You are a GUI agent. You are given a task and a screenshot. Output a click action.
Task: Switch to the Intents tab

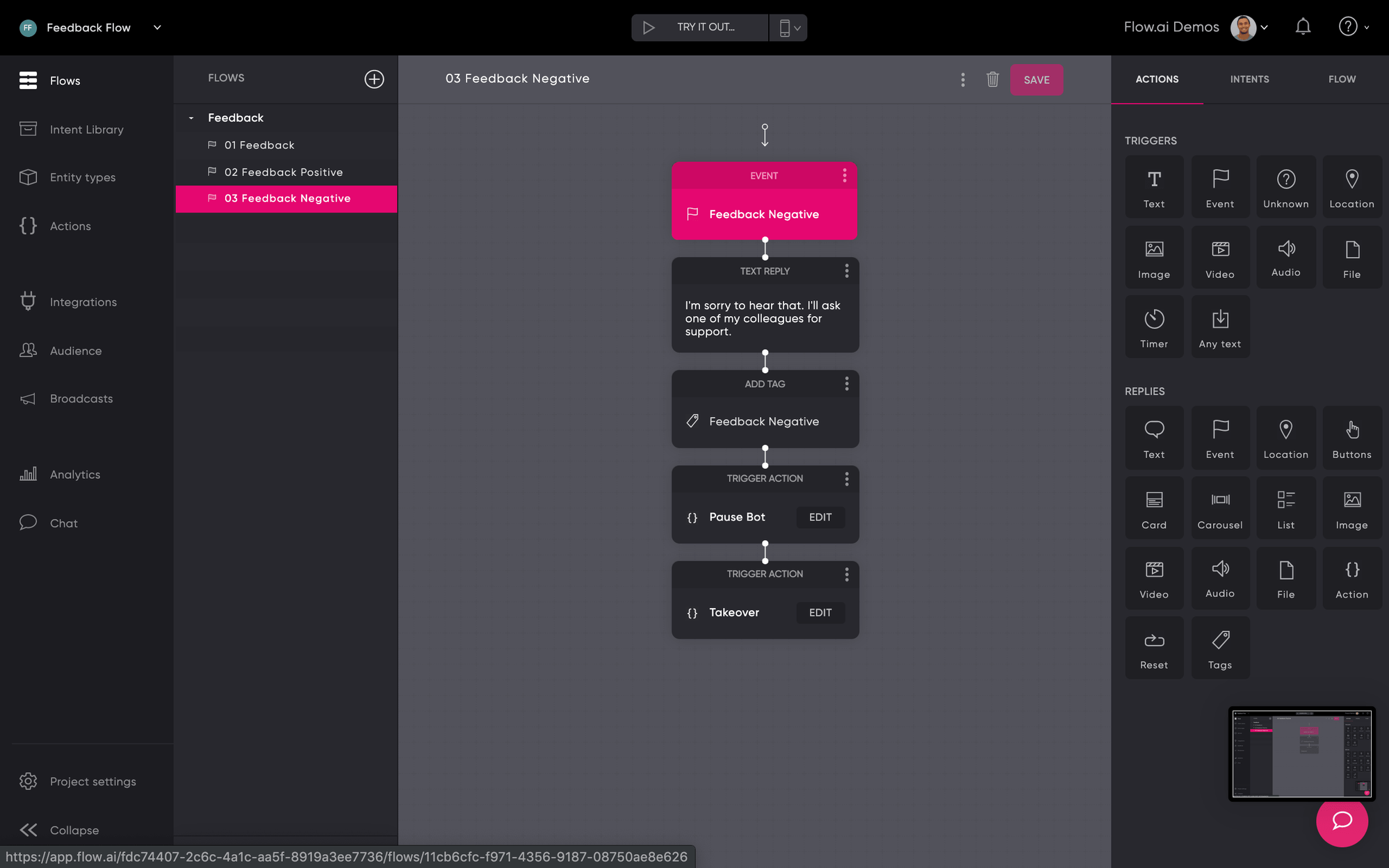pyautogui.click(x=1249, y=79)
